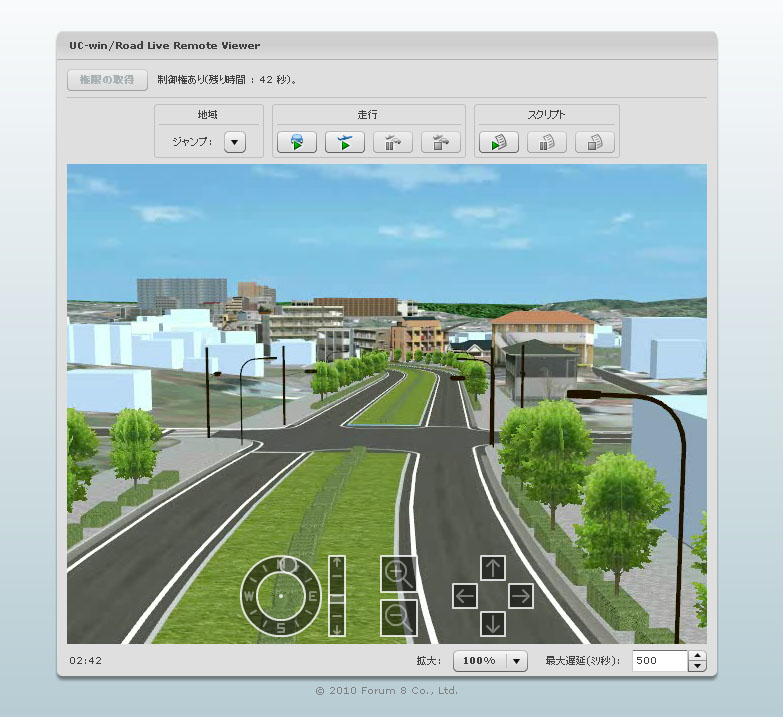Move view backward with down arrow
783x717 pixels.
tap(493, 624)
